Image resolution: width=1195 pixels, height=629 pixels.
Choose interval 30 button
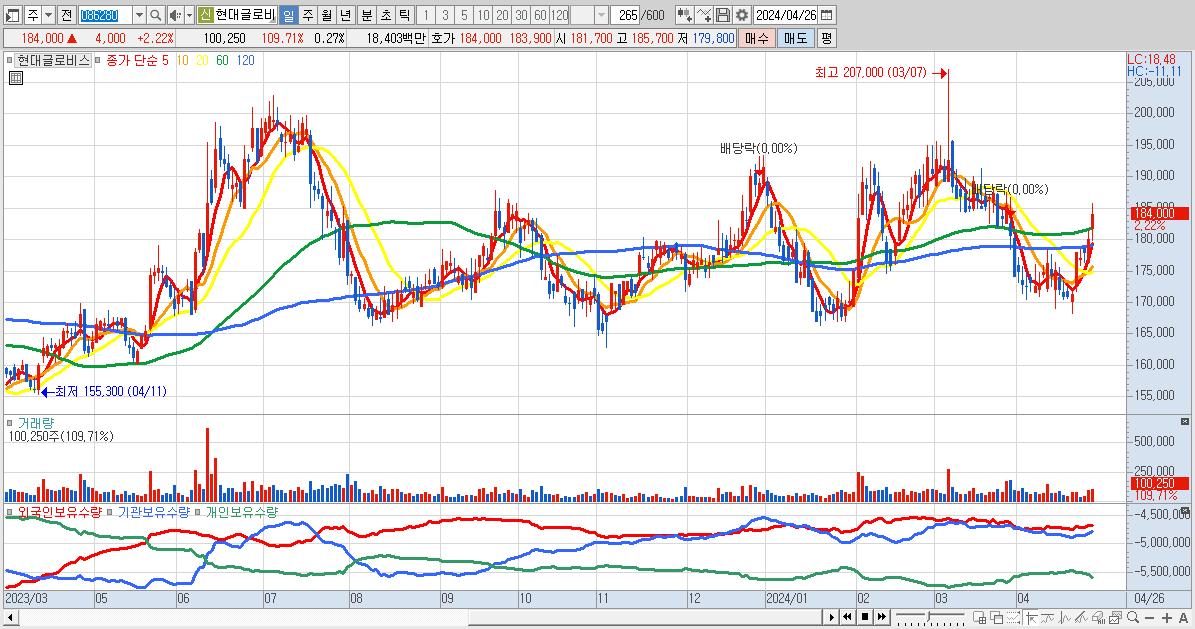pos(521,15)
